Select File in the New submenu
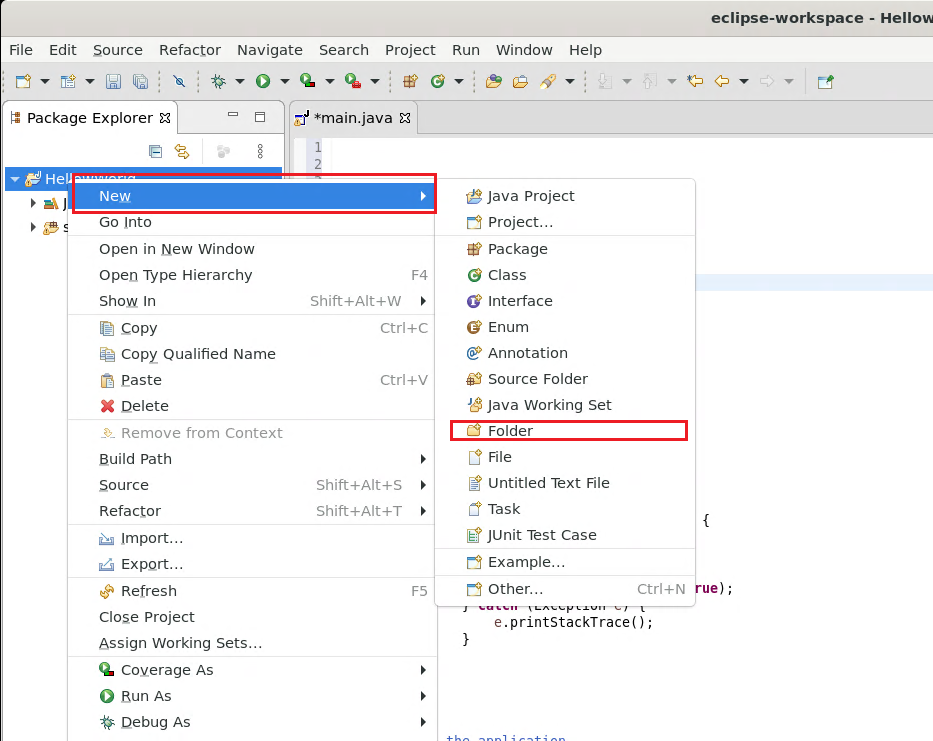The image size is (933, 741). click(565, 457)
